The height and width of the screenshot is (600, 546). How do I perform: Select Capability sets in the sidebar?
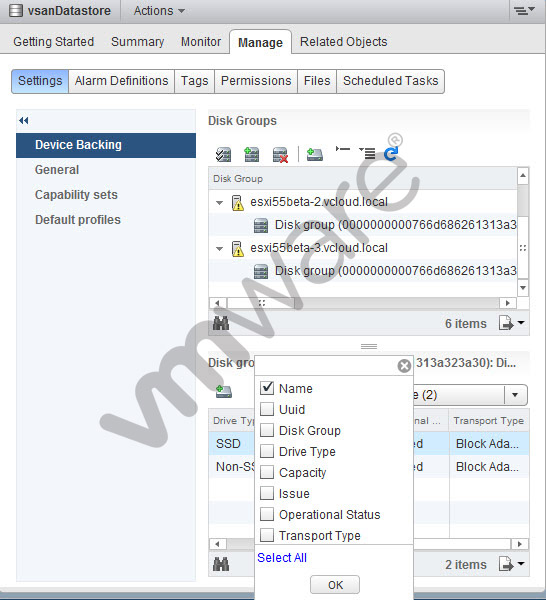coord(76,195)
